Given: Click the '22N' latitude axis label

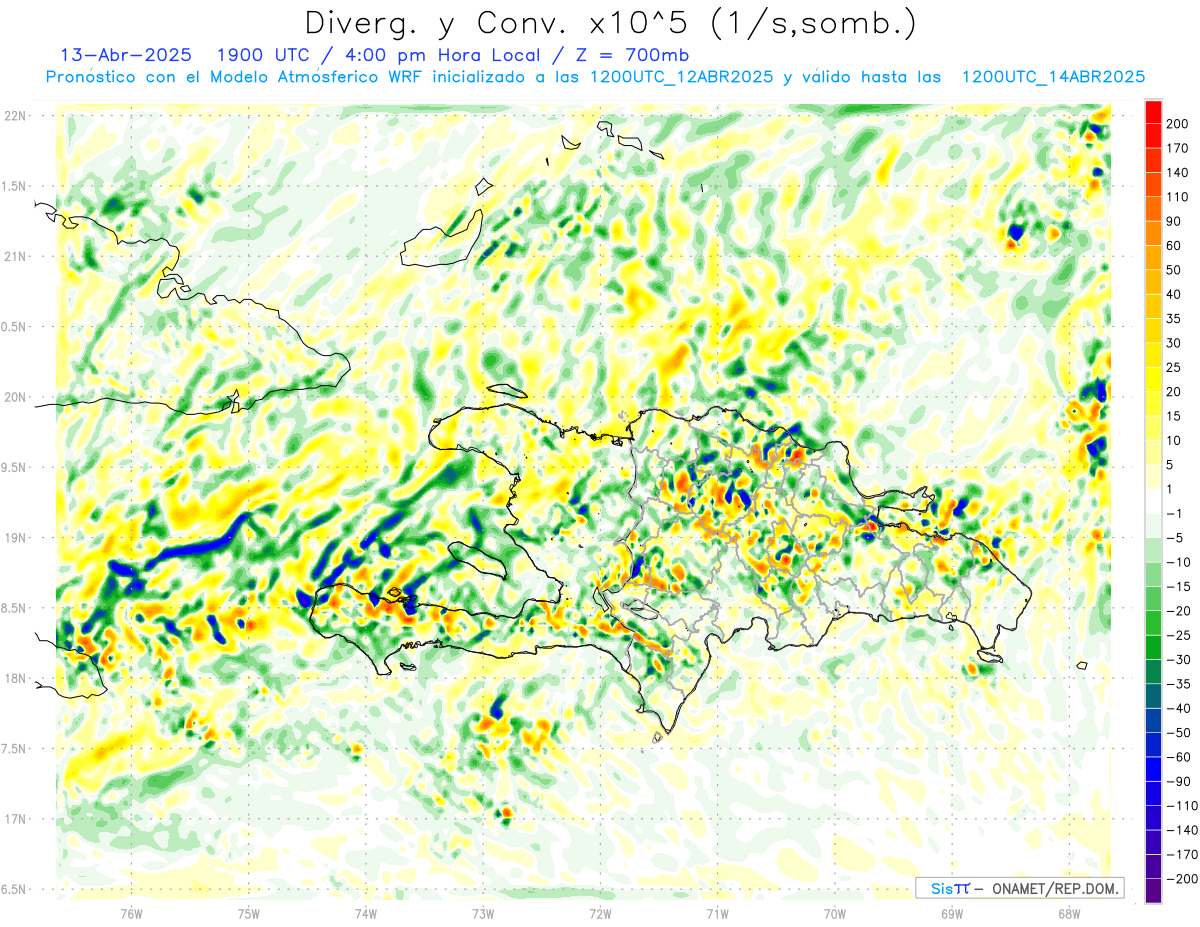Looking at the screenshot, I should 15,116.
